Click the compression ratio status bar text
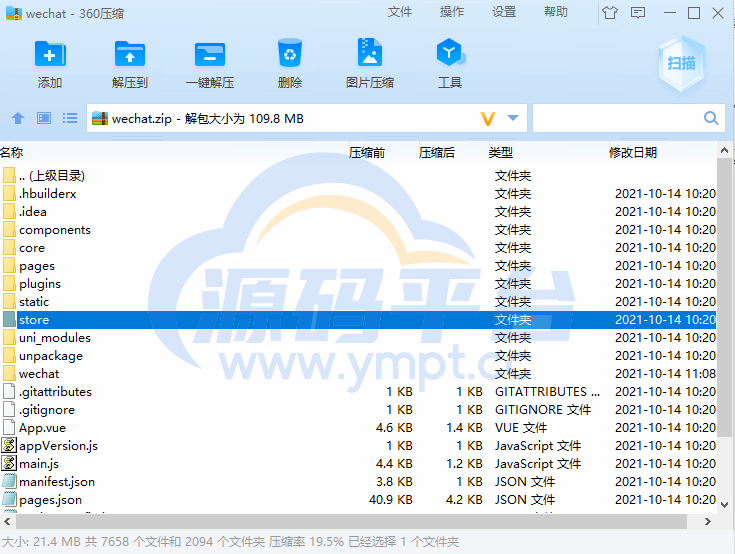735x554 pixels. (x=306, y=542)
